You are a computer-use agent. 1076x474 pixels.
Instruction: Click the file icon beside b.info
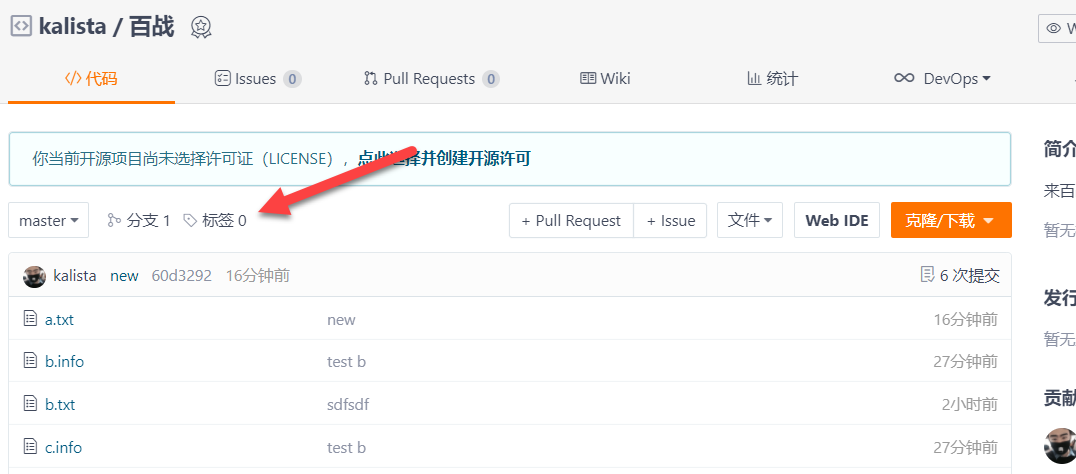pyautogui.click(x=30, y=362)
